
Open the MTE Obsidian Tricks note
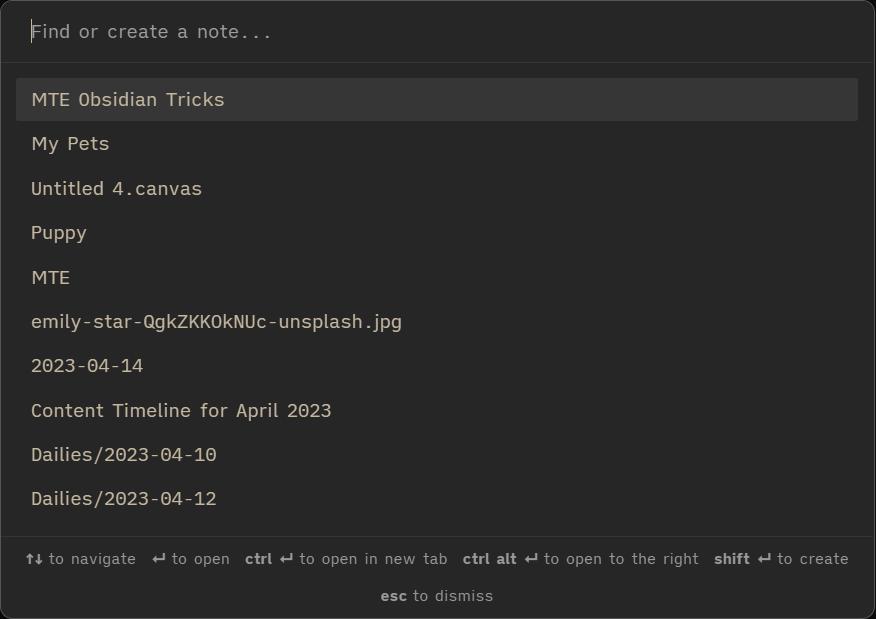pyautogui.click(x=127, y=99)
